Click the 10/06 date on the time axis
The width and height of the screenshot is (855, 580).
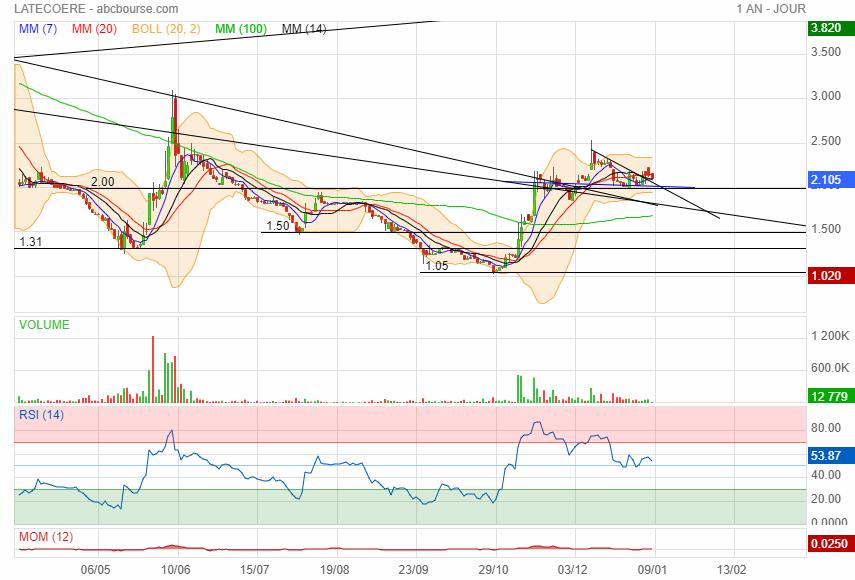pyautogui.click(x=176, y=570)
